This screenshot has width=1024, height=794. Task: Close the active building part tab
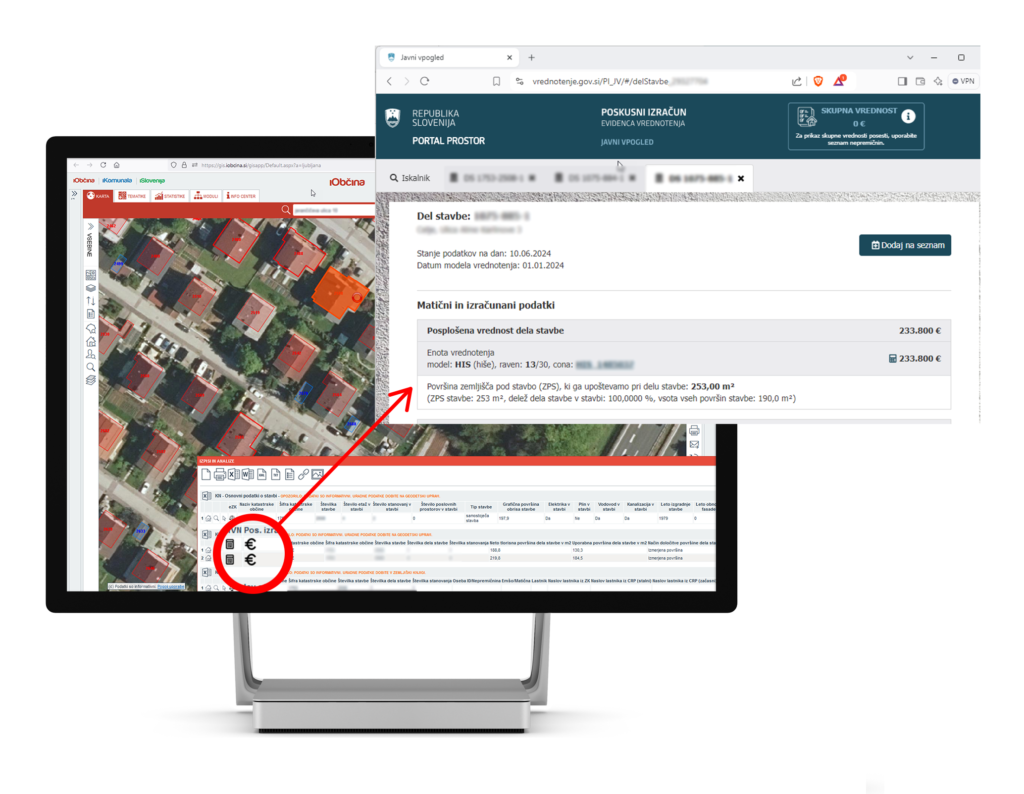click(740, 178)
